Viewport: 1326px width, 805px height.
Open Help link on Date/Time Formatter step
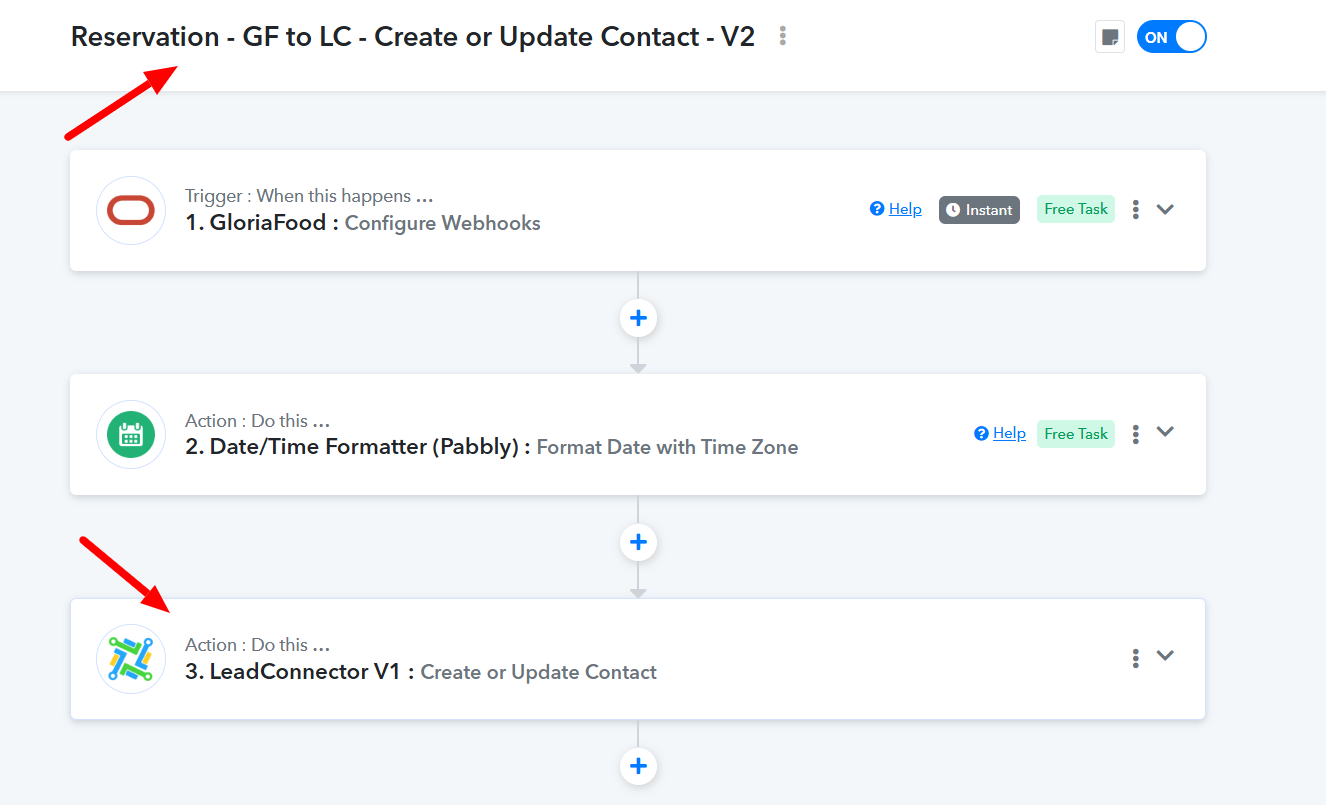click(x=1000, y=433)
